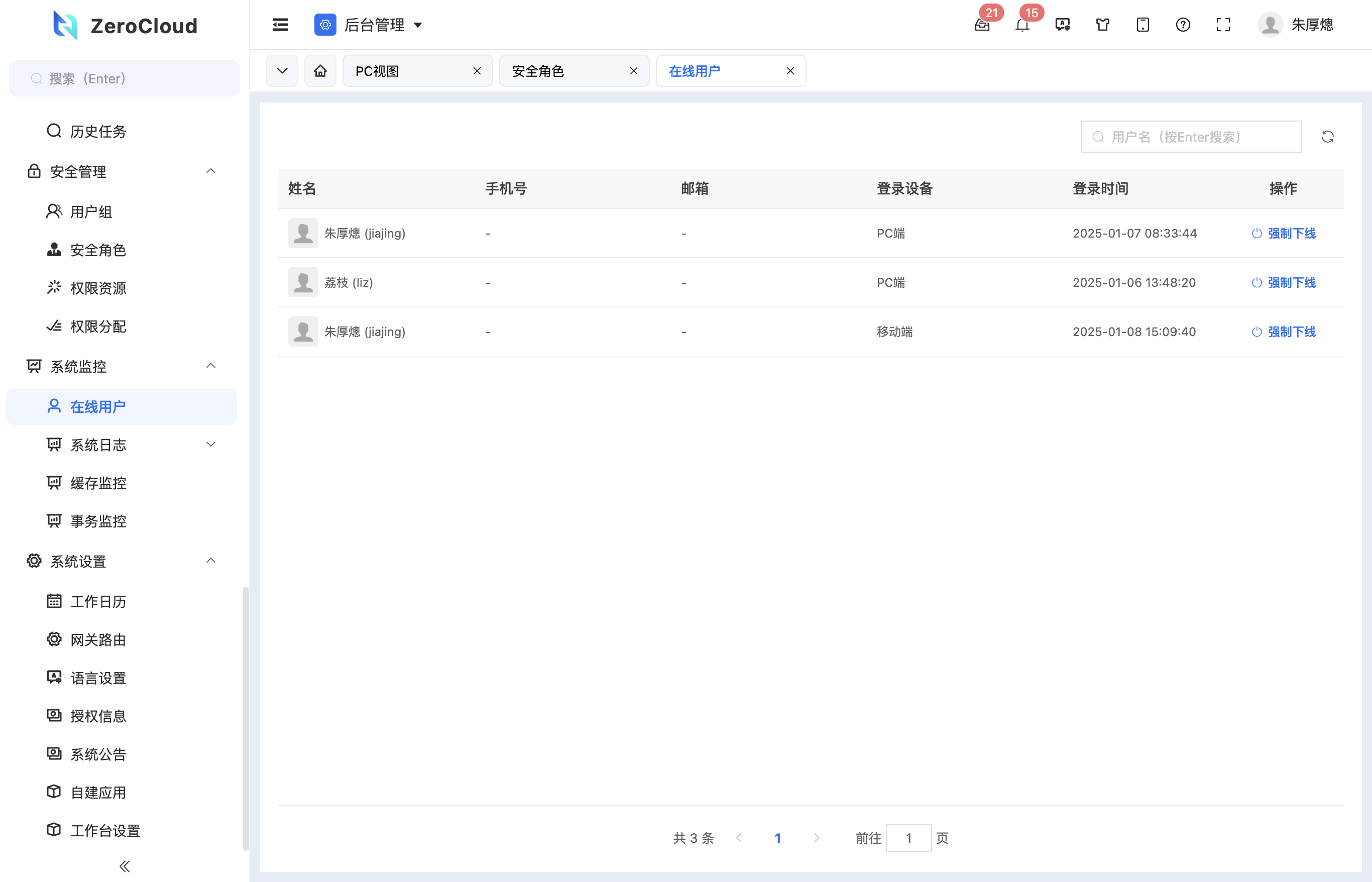The height and width of the screenshot is (882, 1372).
Task: Enter fullscreen mode
Action: coord(1222,25)
